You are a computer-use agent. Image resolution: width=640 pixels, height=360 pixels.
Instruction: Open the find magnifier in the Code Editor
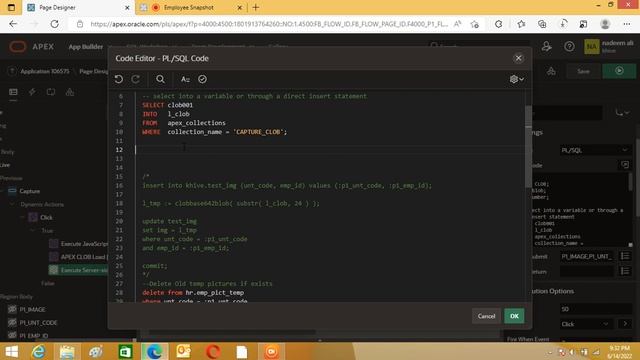pyautogui.click(x=160, y=79)
